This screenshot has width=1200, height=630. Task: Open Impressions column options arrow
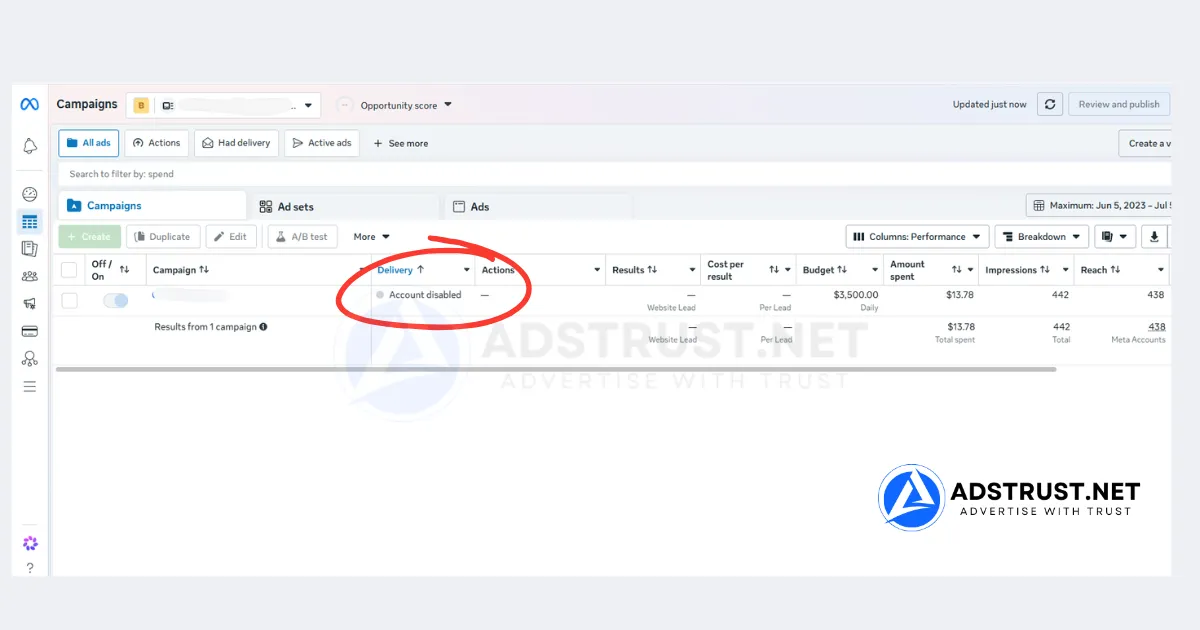[1066, 270]
